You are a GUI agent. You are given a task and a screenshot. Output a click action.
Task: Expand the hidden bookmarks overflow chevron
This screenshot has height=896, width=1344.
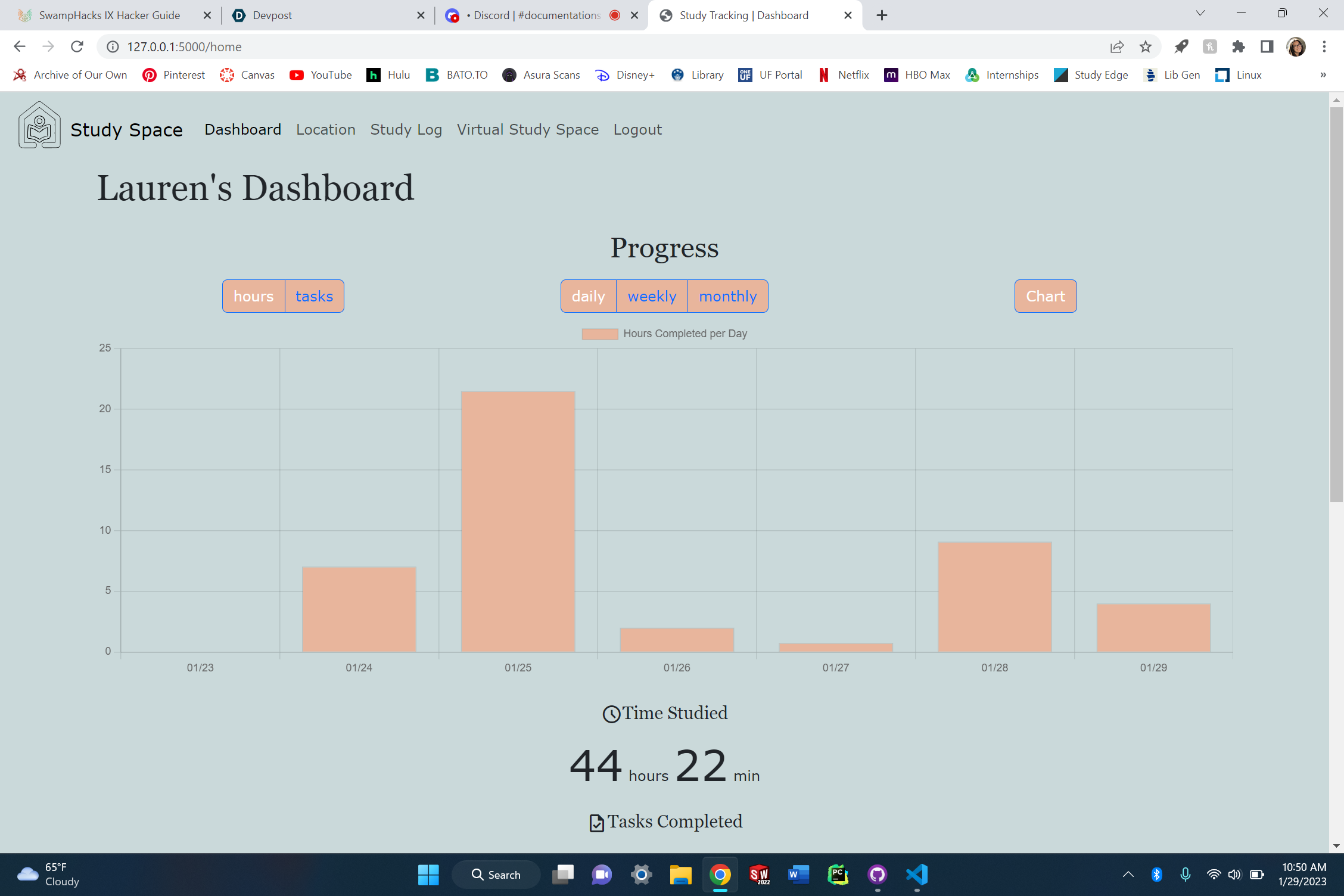click(1323, 75)
